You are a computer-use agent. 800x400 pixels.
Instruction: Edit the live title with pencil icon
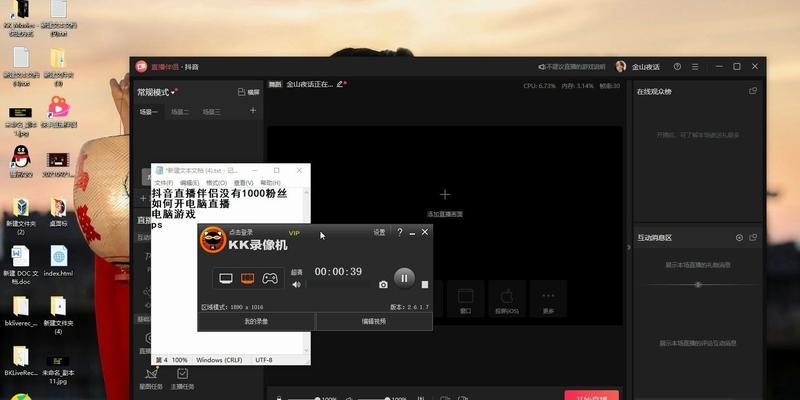click(340, 84)
